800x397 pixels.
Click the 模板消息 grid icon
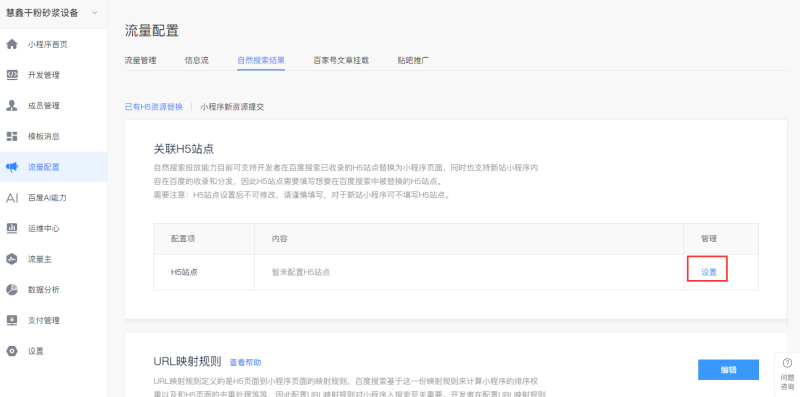tap(12, 136)
